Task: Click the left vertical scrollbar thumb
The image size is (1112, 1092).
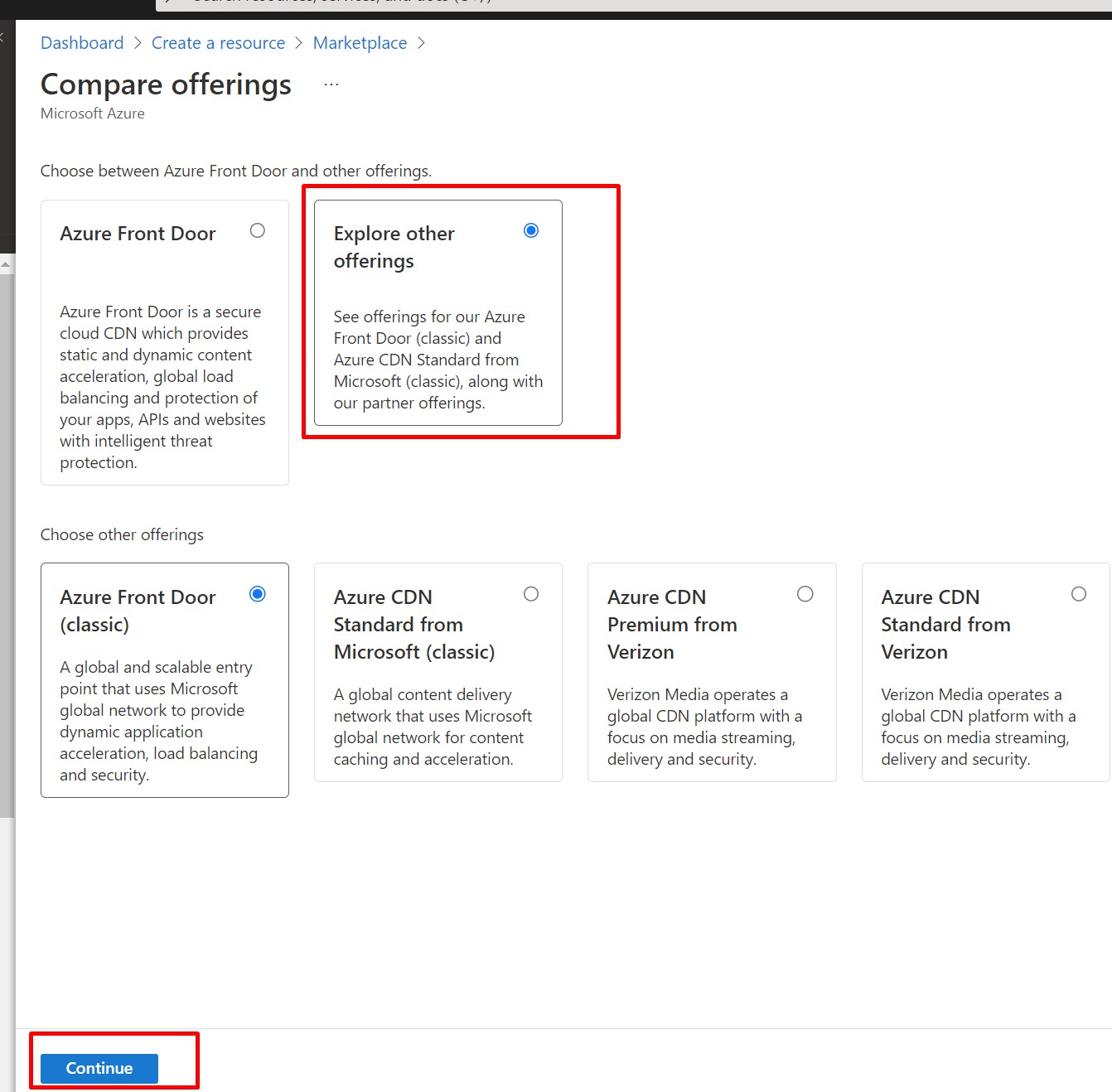Action: (7, 539)
